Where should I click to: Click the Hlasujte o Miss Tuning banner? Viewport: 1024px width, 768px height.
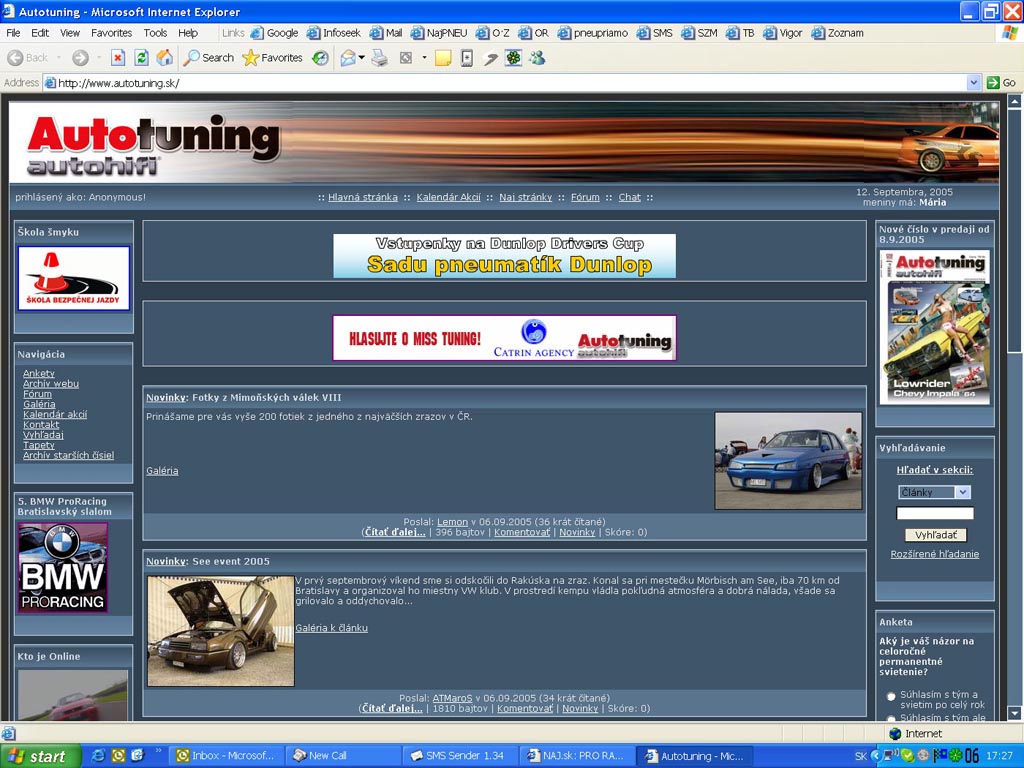click(504, 338)
